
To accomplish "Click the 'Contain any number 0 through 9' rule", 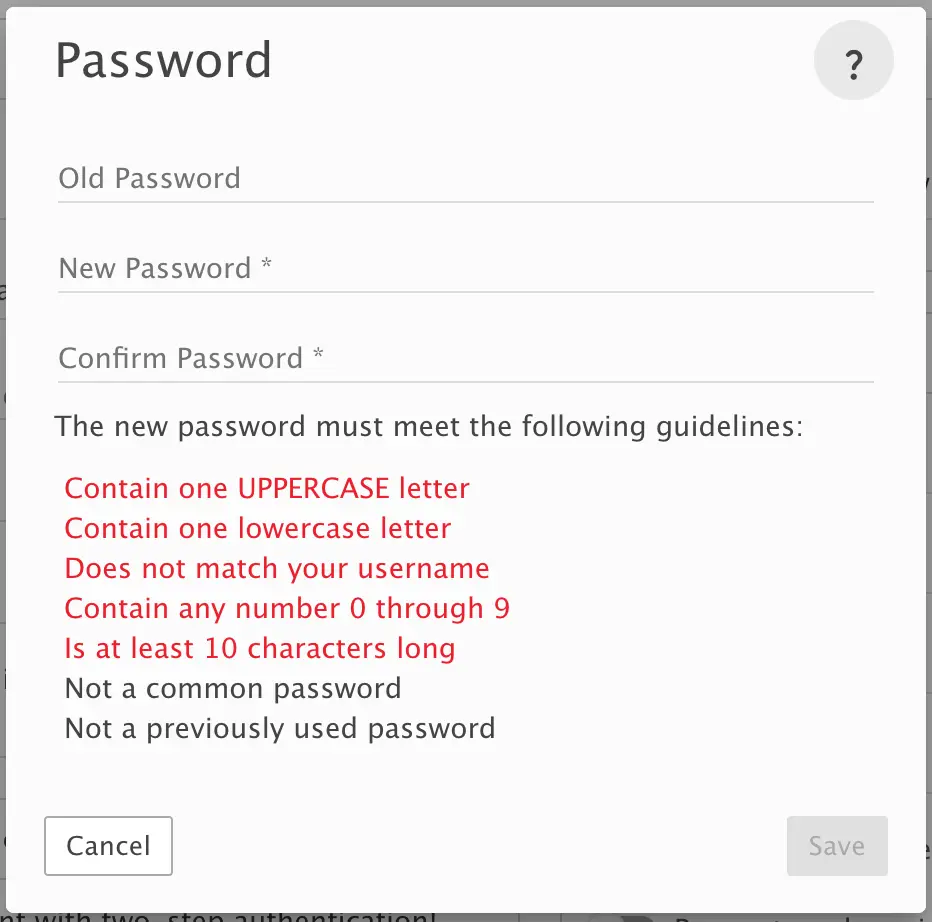I will point(287,609).
